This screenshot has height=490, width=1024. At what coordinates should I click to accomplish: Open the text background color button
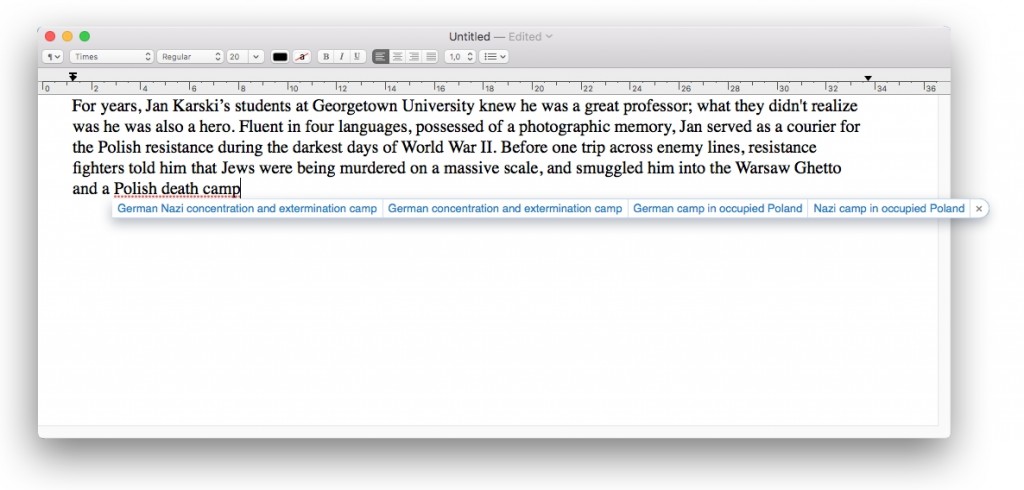point(302,57)
